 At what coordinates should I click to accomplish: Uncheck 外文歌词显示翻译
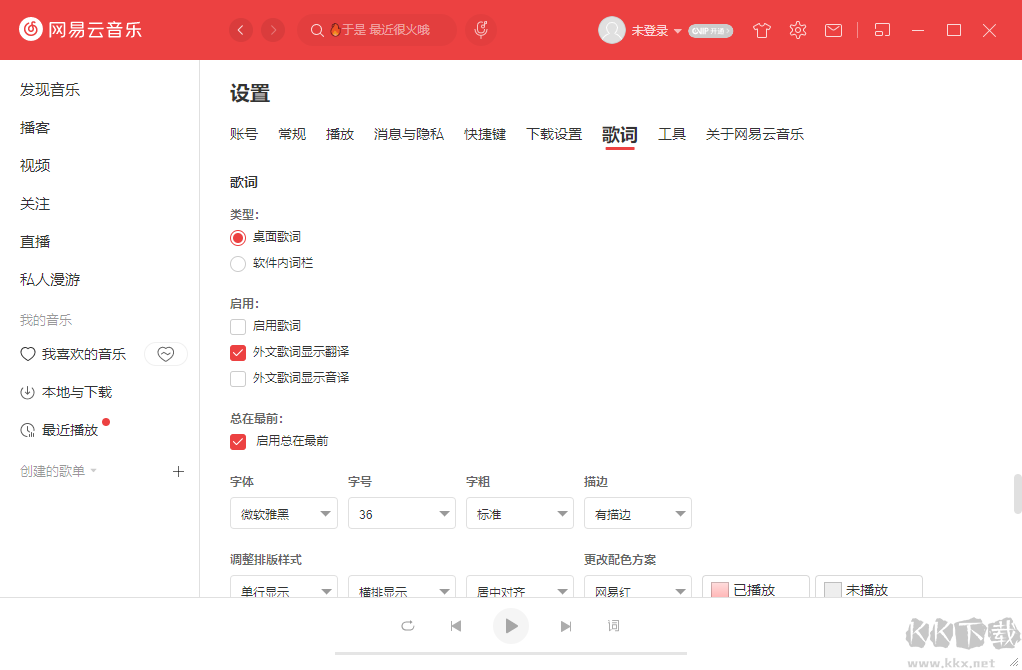[x=237, y=352]
